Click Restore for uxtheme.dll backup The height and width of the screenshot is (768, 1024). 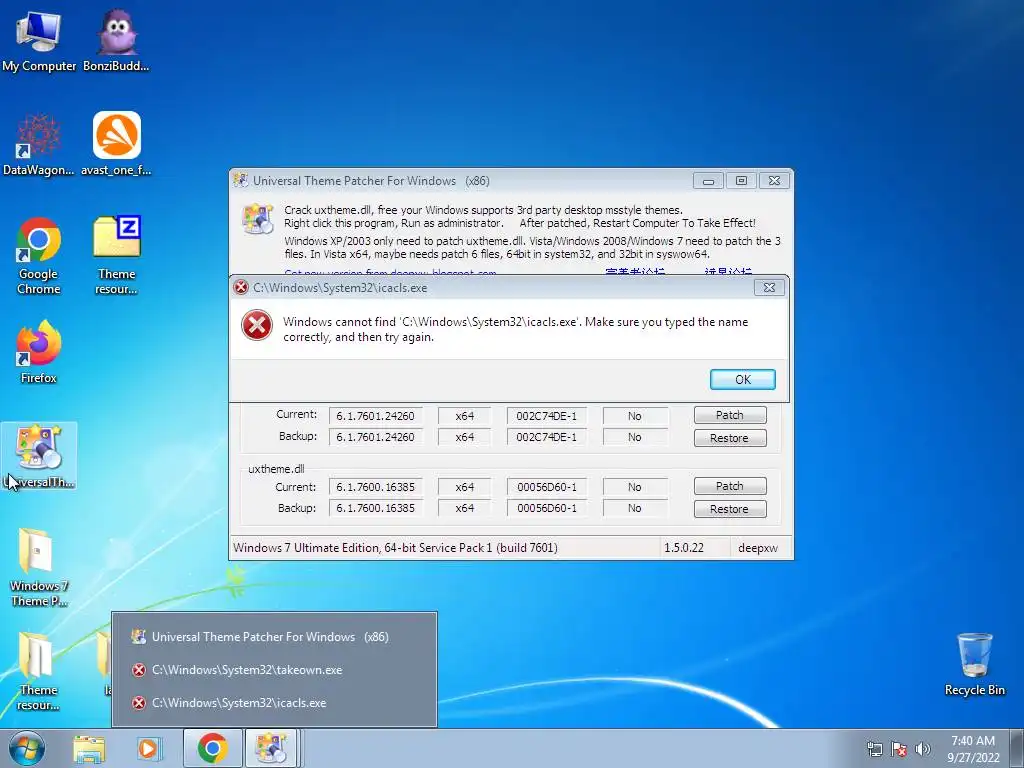(x=729, y=509)
